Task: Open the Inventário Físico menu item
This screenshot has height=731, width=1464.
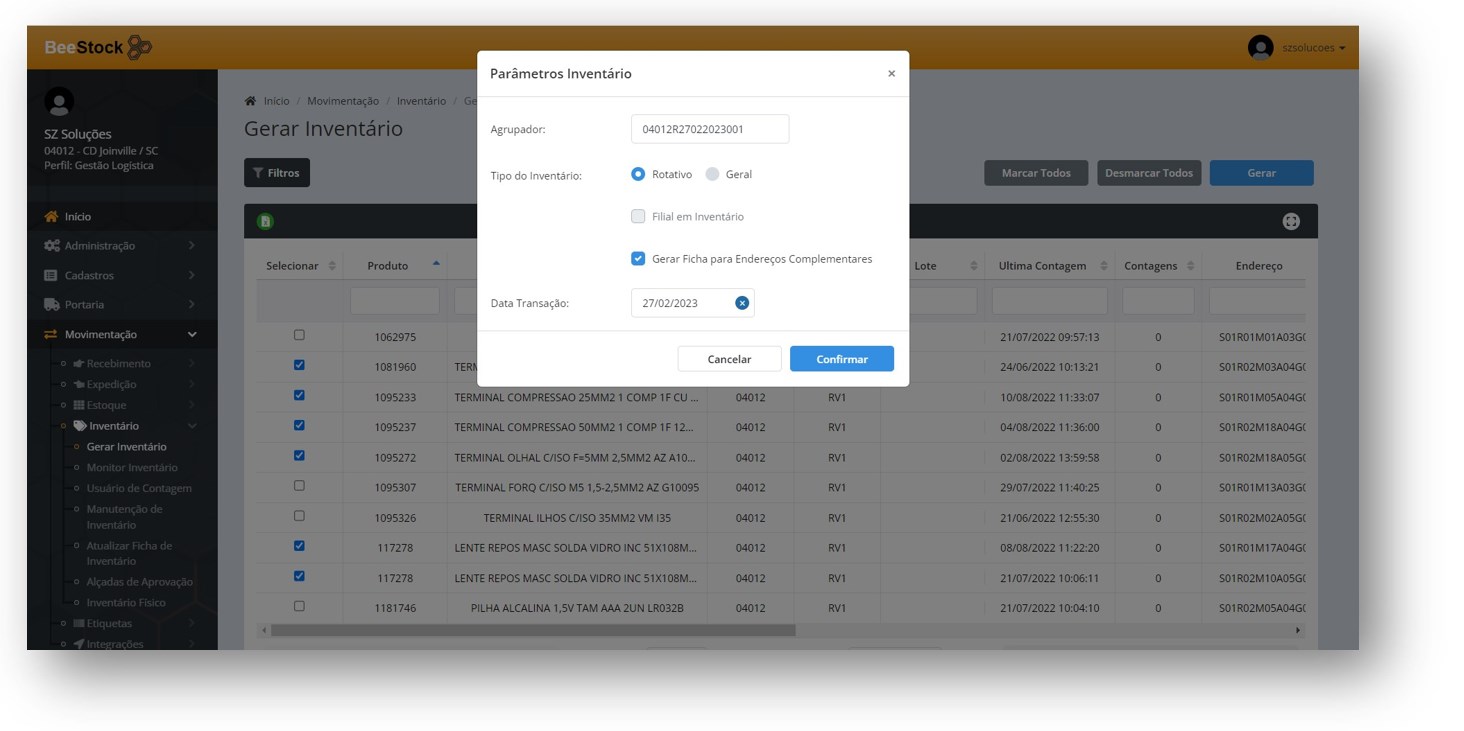Action: (x=126, y=603)
